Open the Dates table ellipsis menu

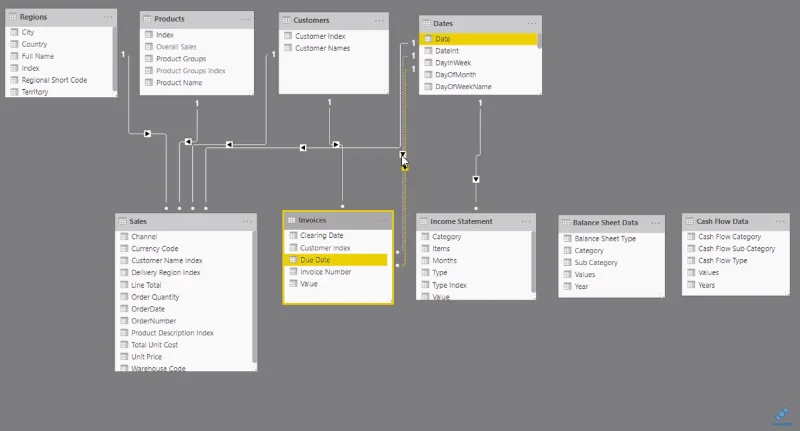point(532,23)
